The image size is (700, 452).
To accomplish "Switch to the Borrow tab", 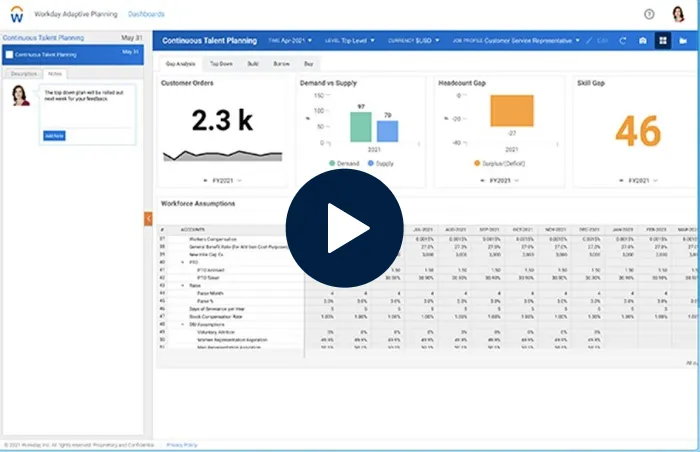I will (282, 64).
